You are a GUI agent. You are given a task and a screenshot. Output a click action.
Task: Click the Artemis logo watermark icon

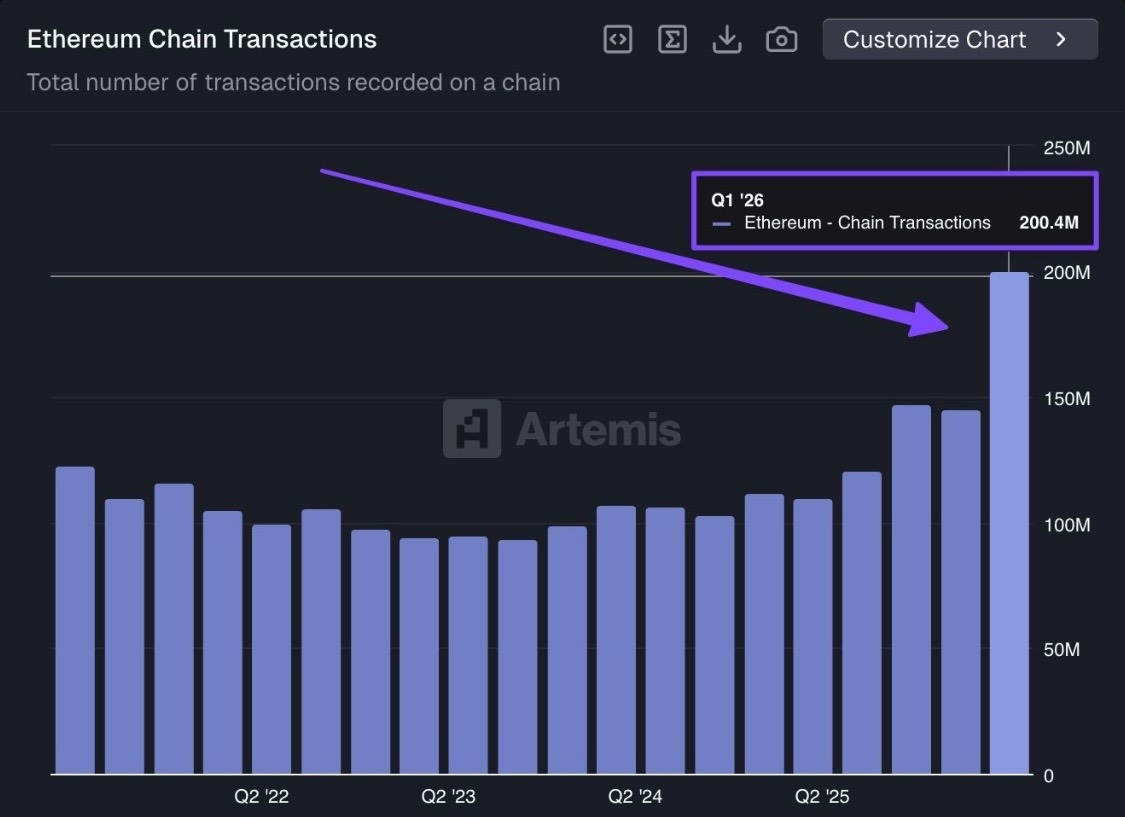472,429
